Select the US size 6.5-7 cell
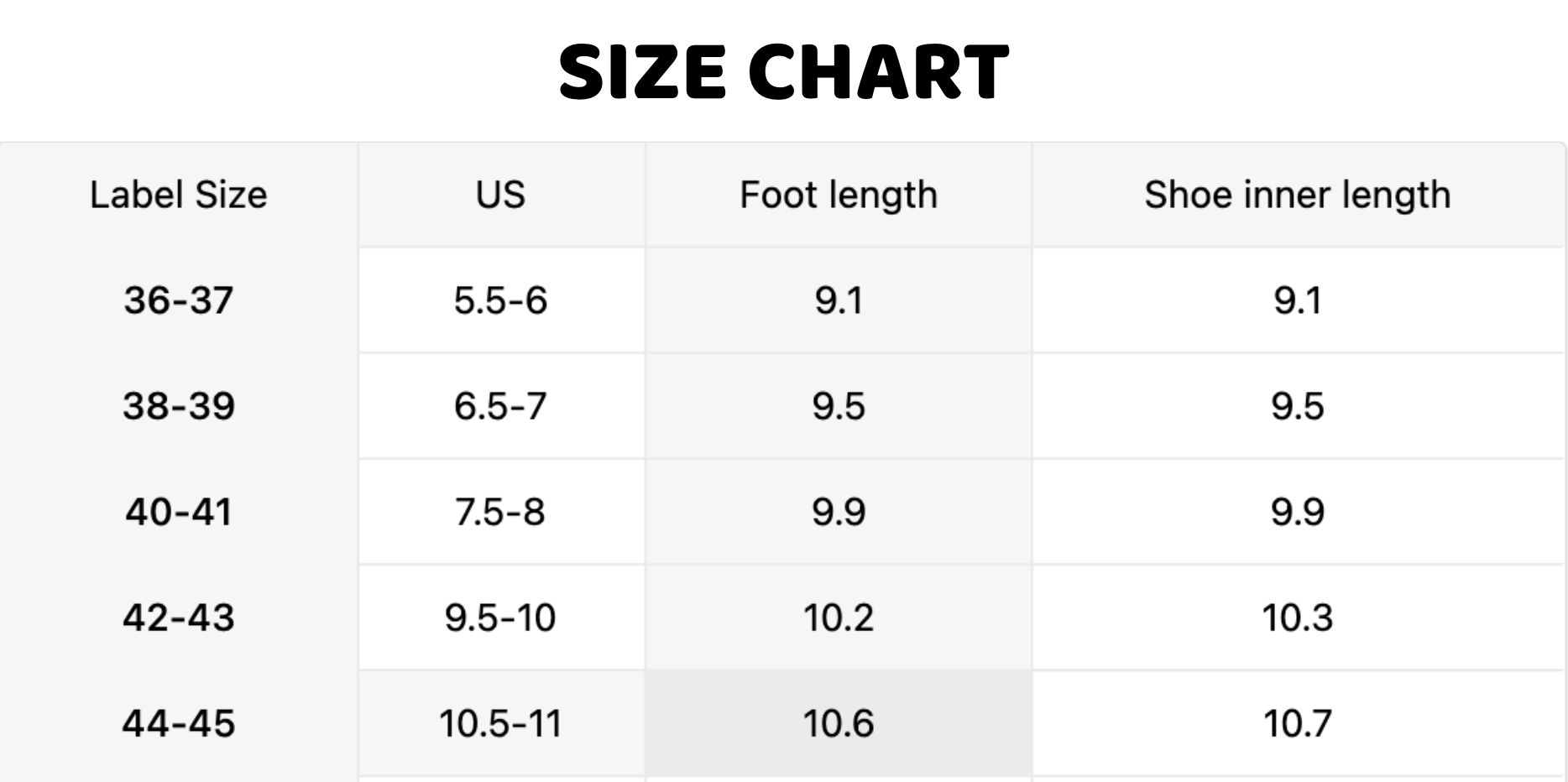 pyautogui.click(x=500, y=406)
